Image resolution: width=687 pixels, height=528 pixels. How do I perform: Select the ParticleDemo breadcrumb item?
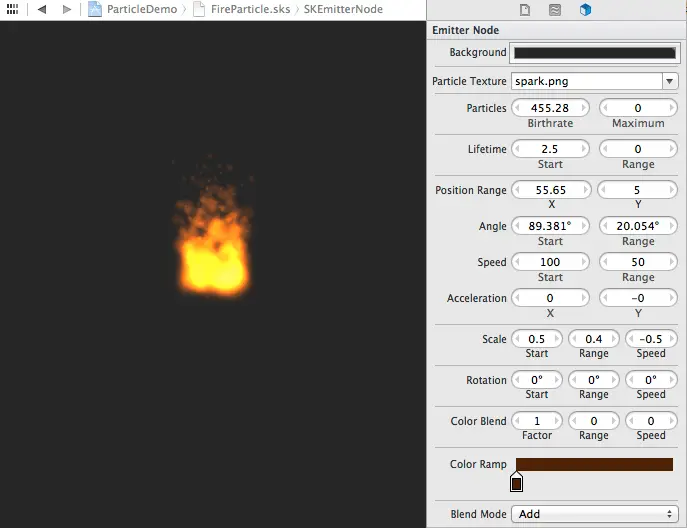pyautogui.click(x=143, y=9)
